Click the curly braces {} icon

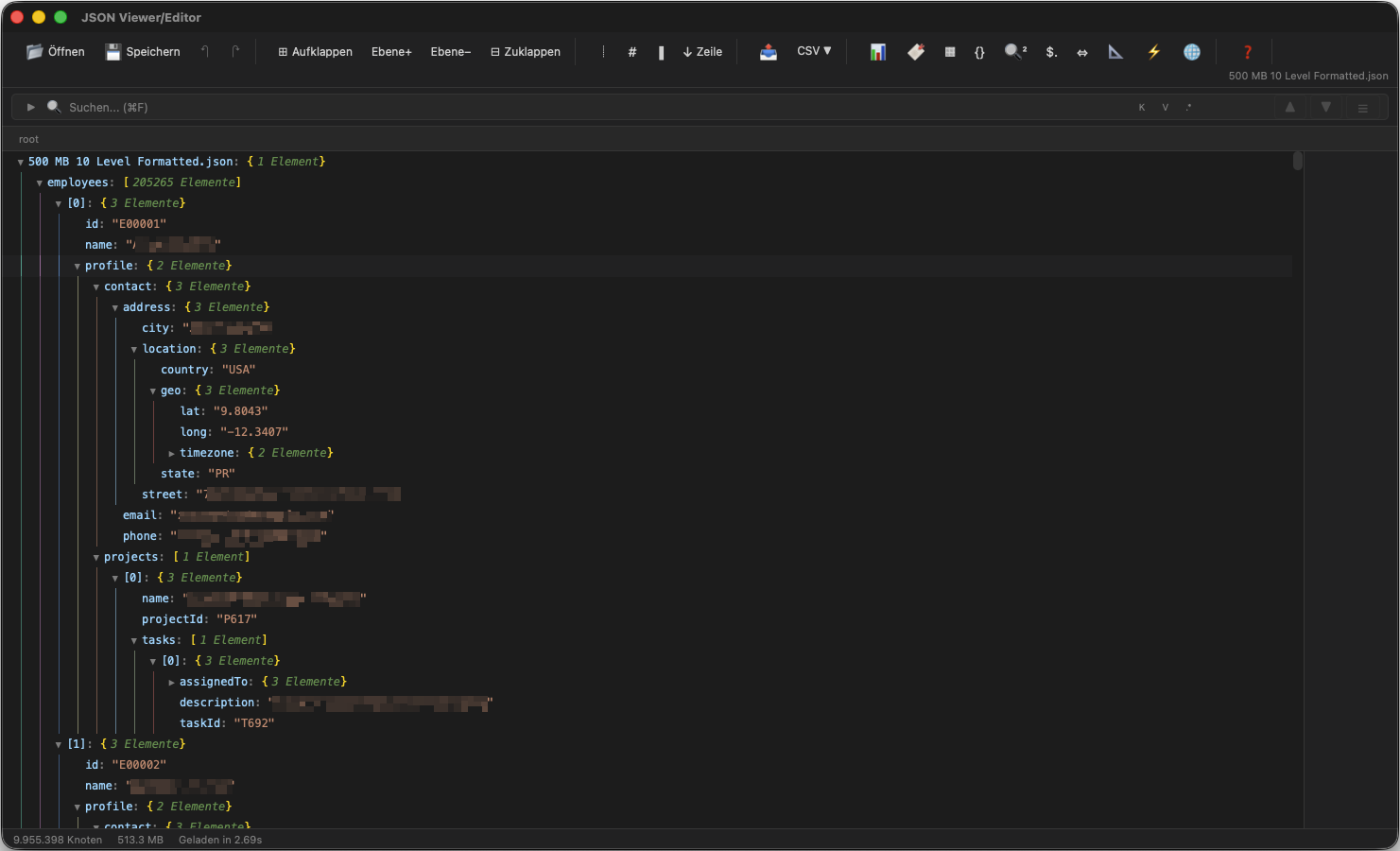coord(979,52)
